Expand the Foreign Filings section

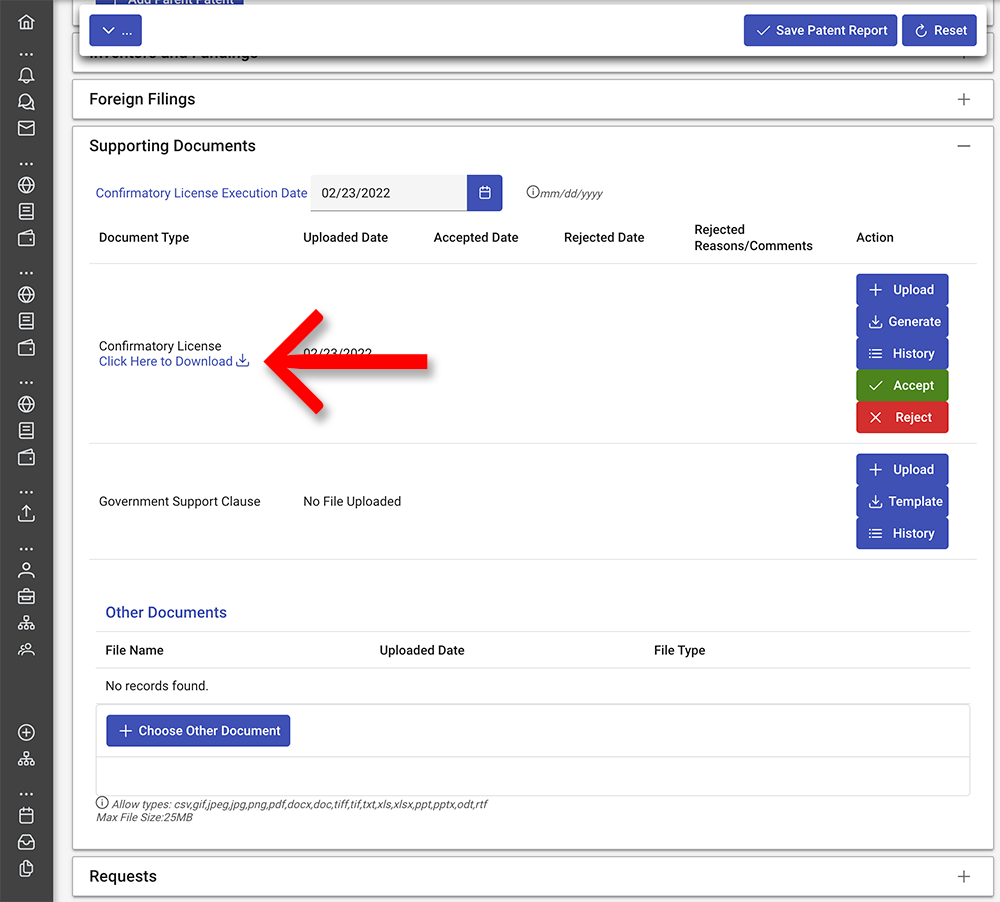(963, 99)
